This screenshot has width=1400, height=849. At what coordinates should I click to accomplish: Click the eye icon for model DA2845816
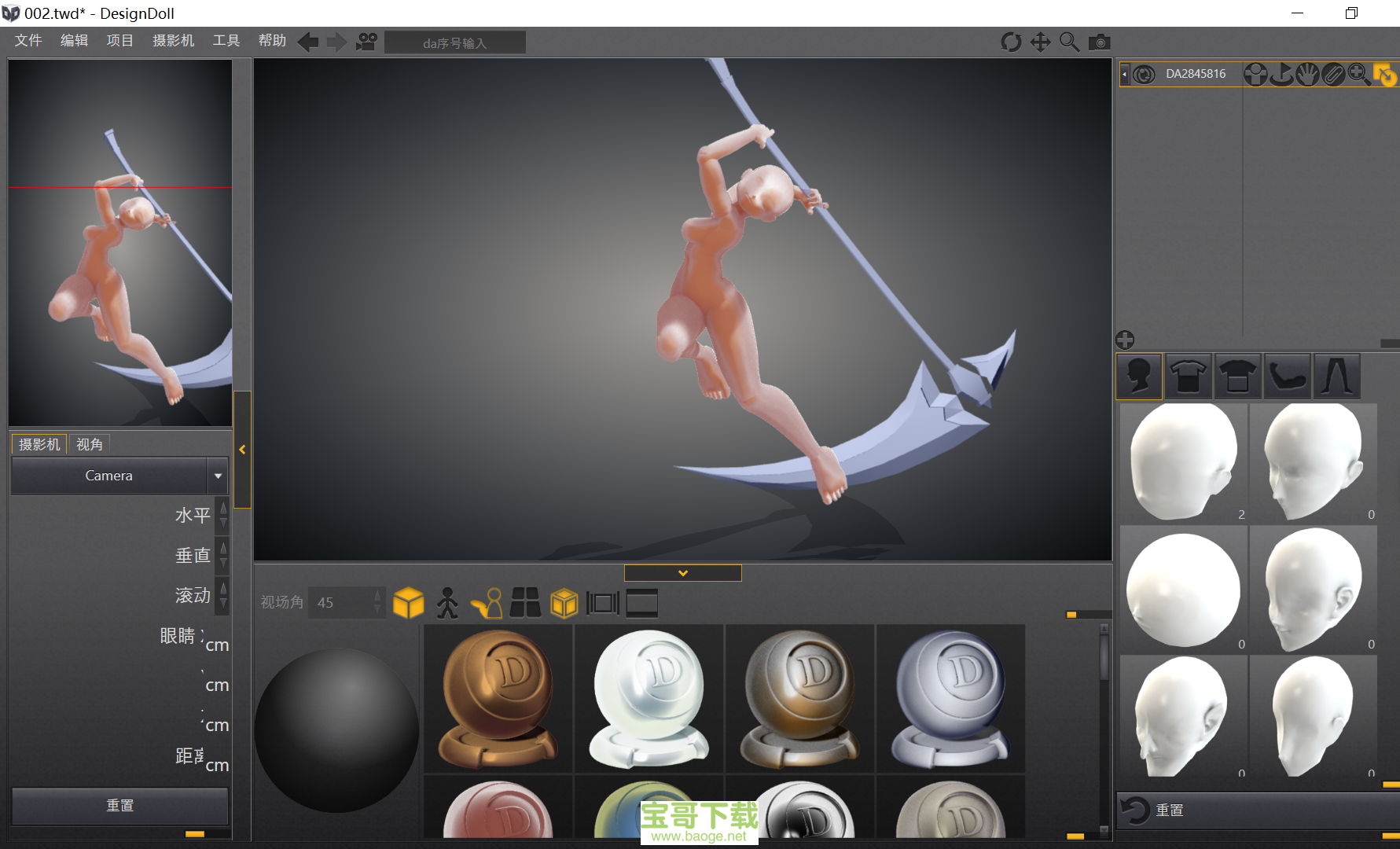[1145, 74]
